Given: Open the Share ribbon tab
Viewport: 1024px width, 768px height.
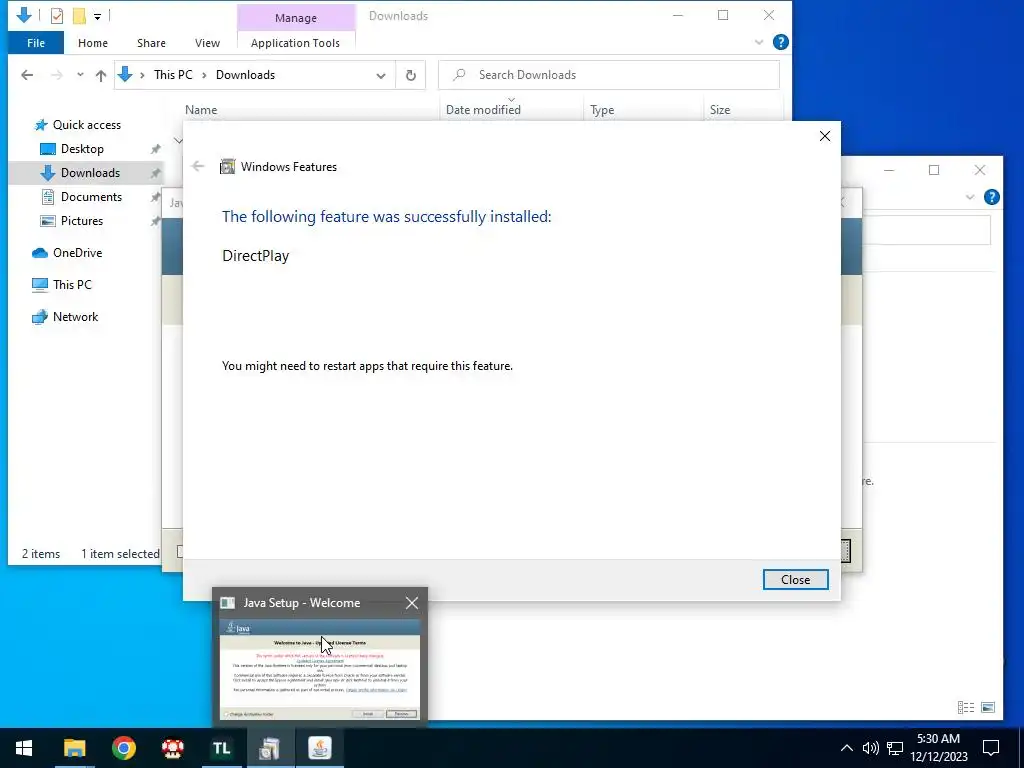Looking at the screenshot, I should 151,43.
